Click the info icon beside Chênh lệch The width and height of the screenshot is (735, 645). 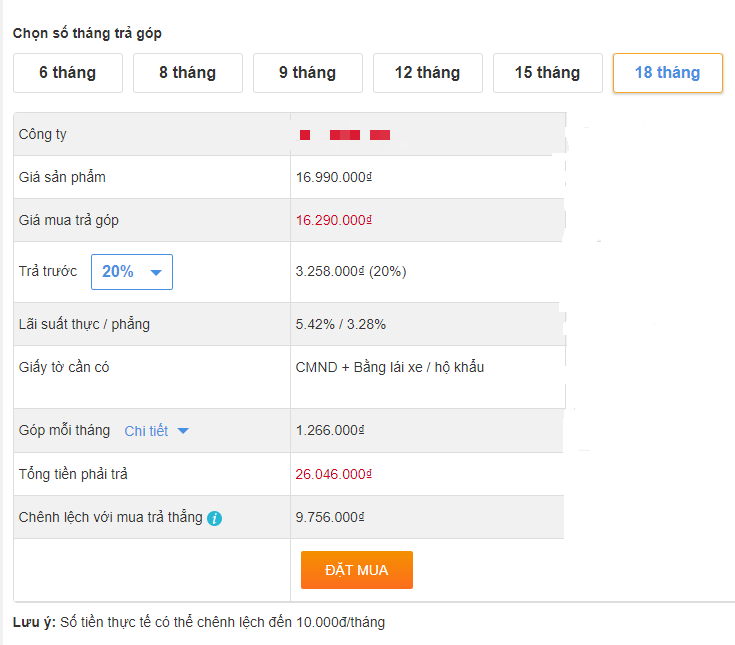(x=215, y=518)
